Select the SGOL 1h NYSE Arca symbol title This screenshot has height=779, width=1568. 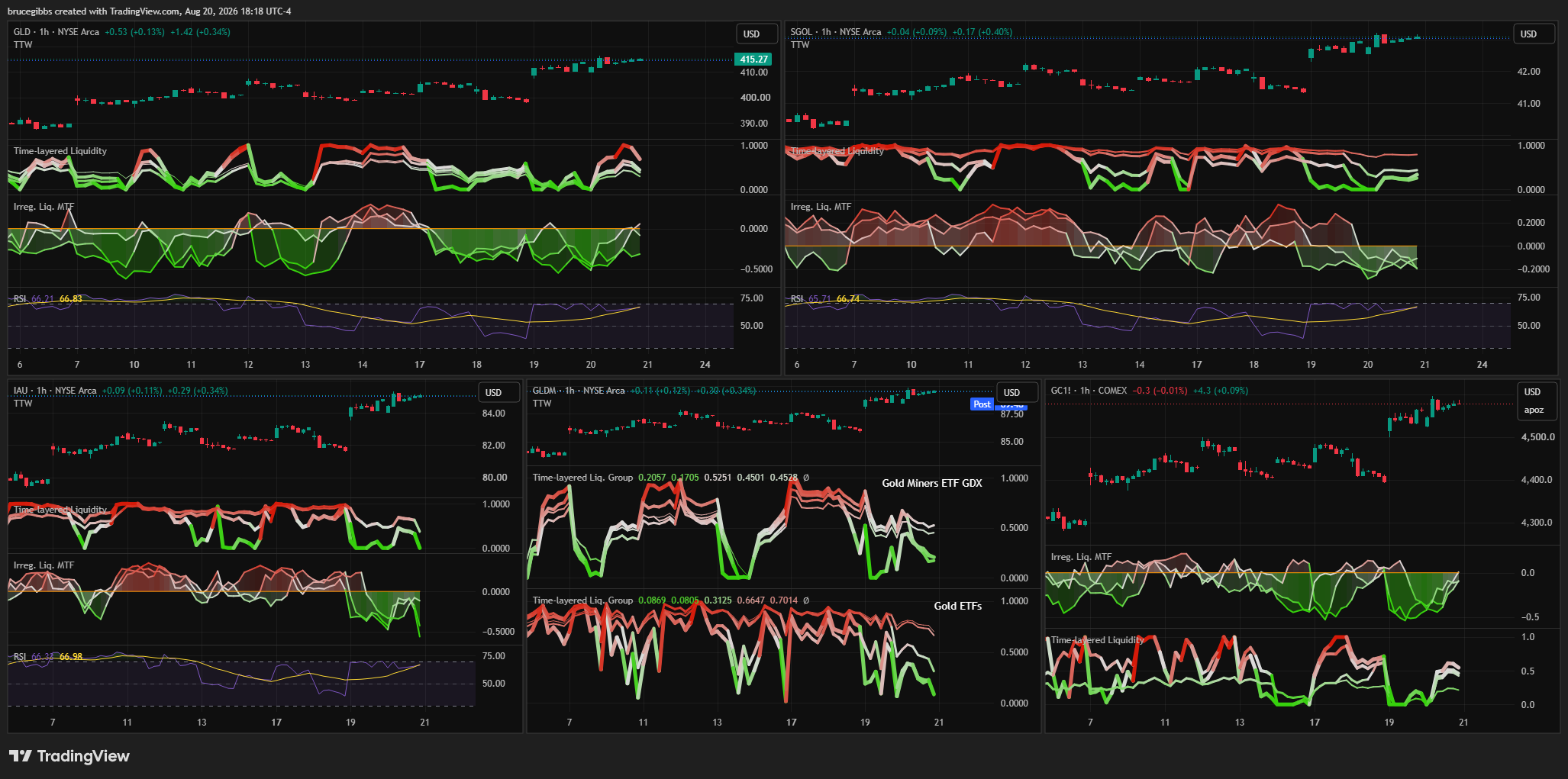pos(836,32)
